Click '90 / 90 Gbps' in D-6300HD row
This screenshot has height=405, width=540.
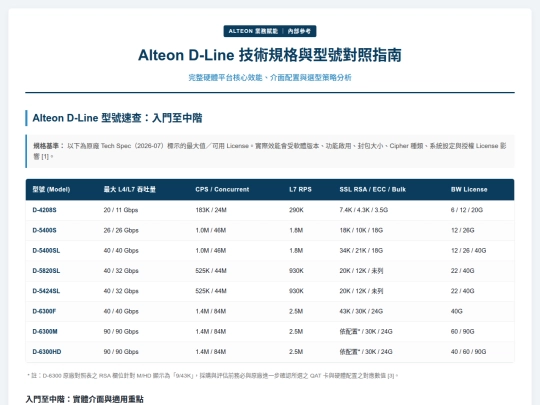point(121,352)
